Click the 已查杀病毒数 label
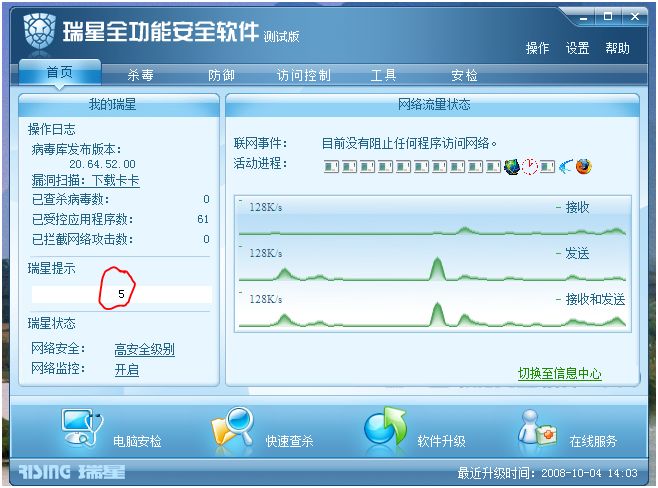658x488 pixels. tap(70, 199)
